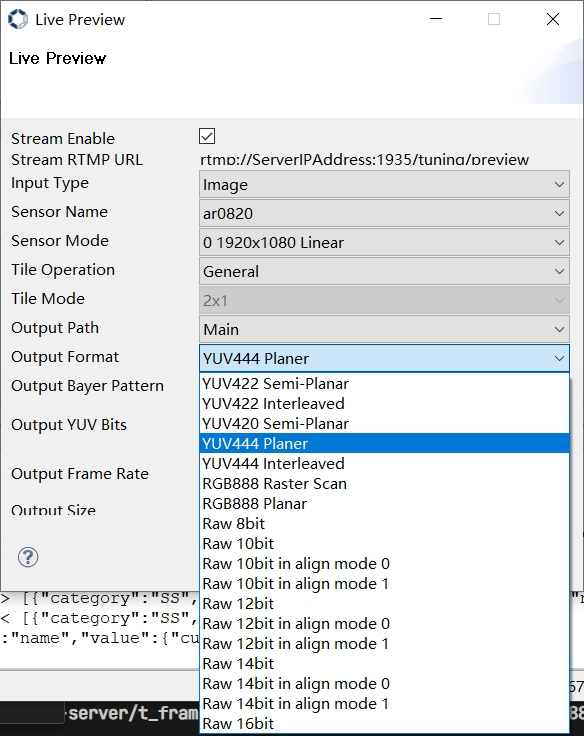Choose YUV444 Interleaved format

(x=384, y=464)
